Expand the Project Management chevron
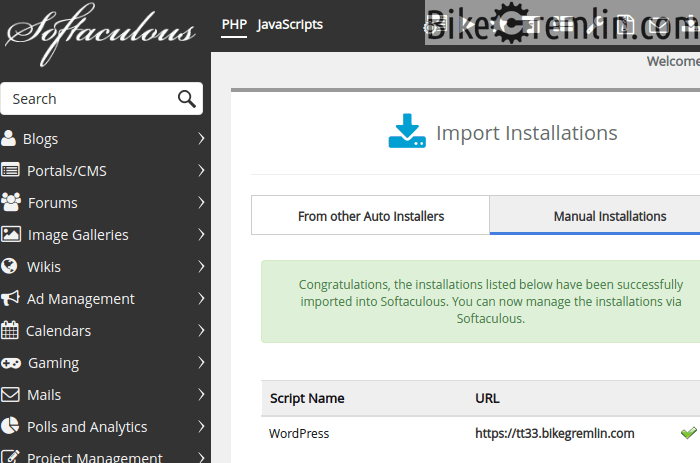Screen dimensions: 700x463 (x=201, y=457)
